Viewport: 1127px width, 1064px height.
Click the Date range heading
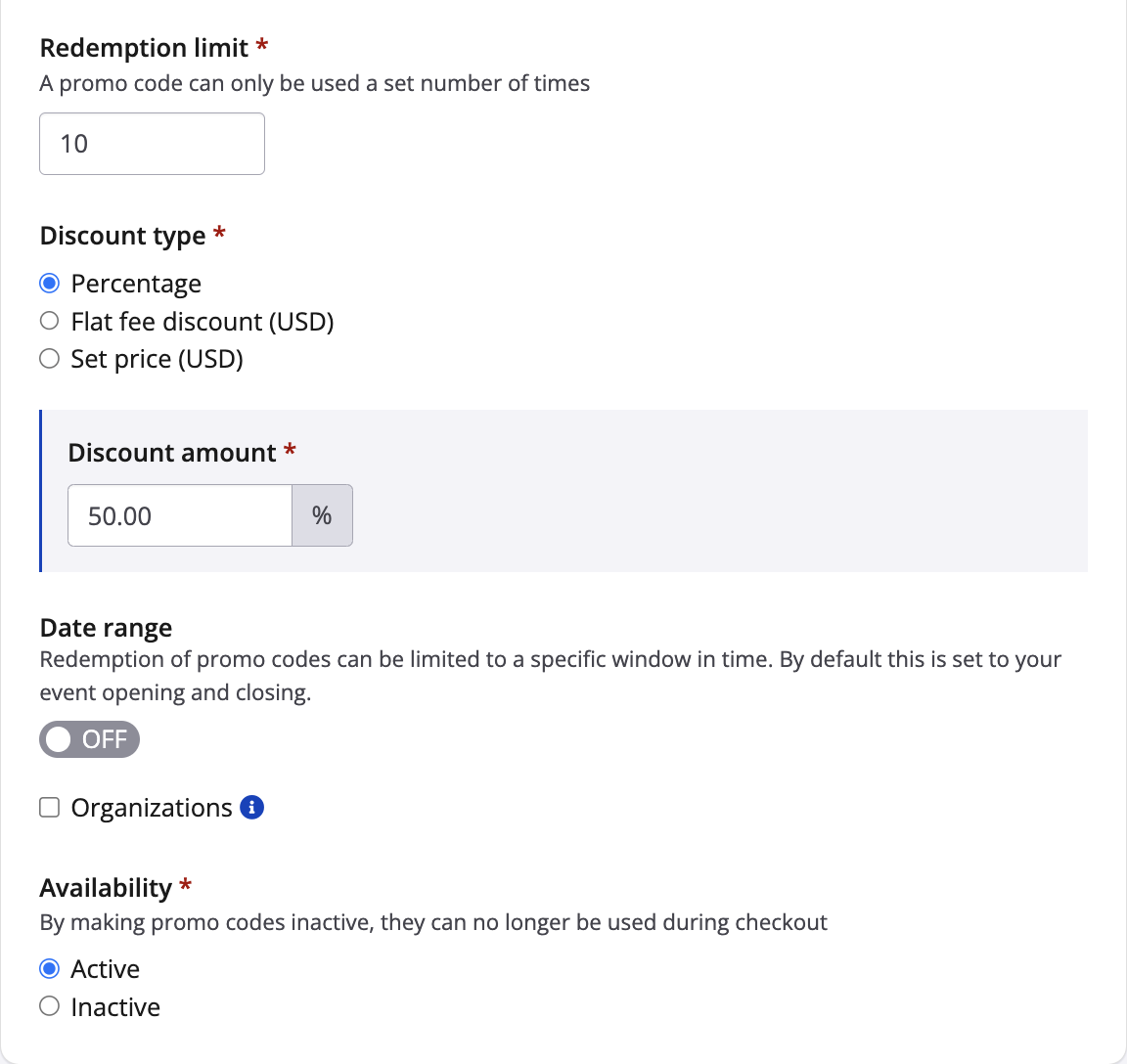pyautogui.click(x=106, y=628)
